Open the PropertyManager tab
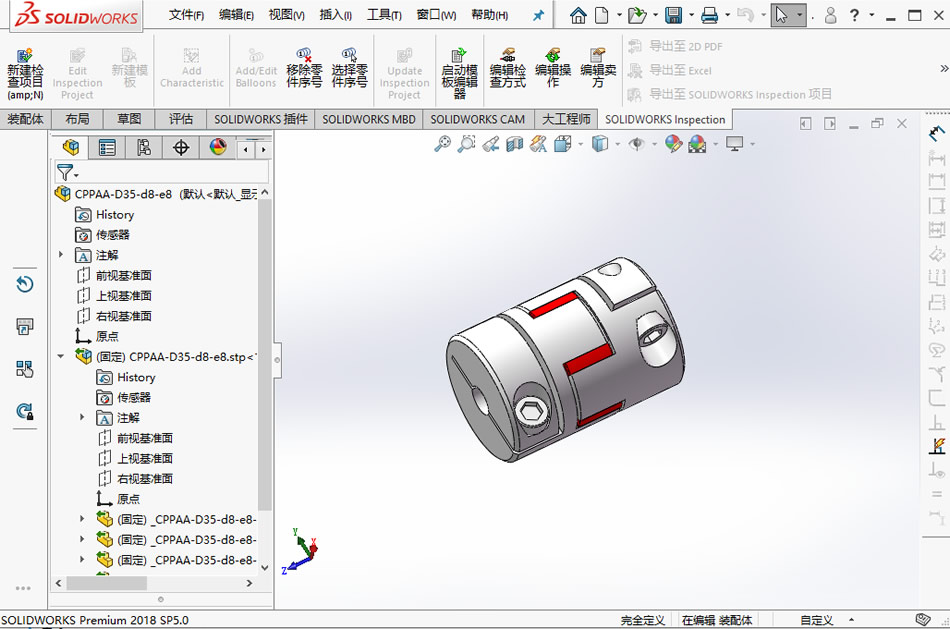Screen dimensions: 950x629 [107, 147]
